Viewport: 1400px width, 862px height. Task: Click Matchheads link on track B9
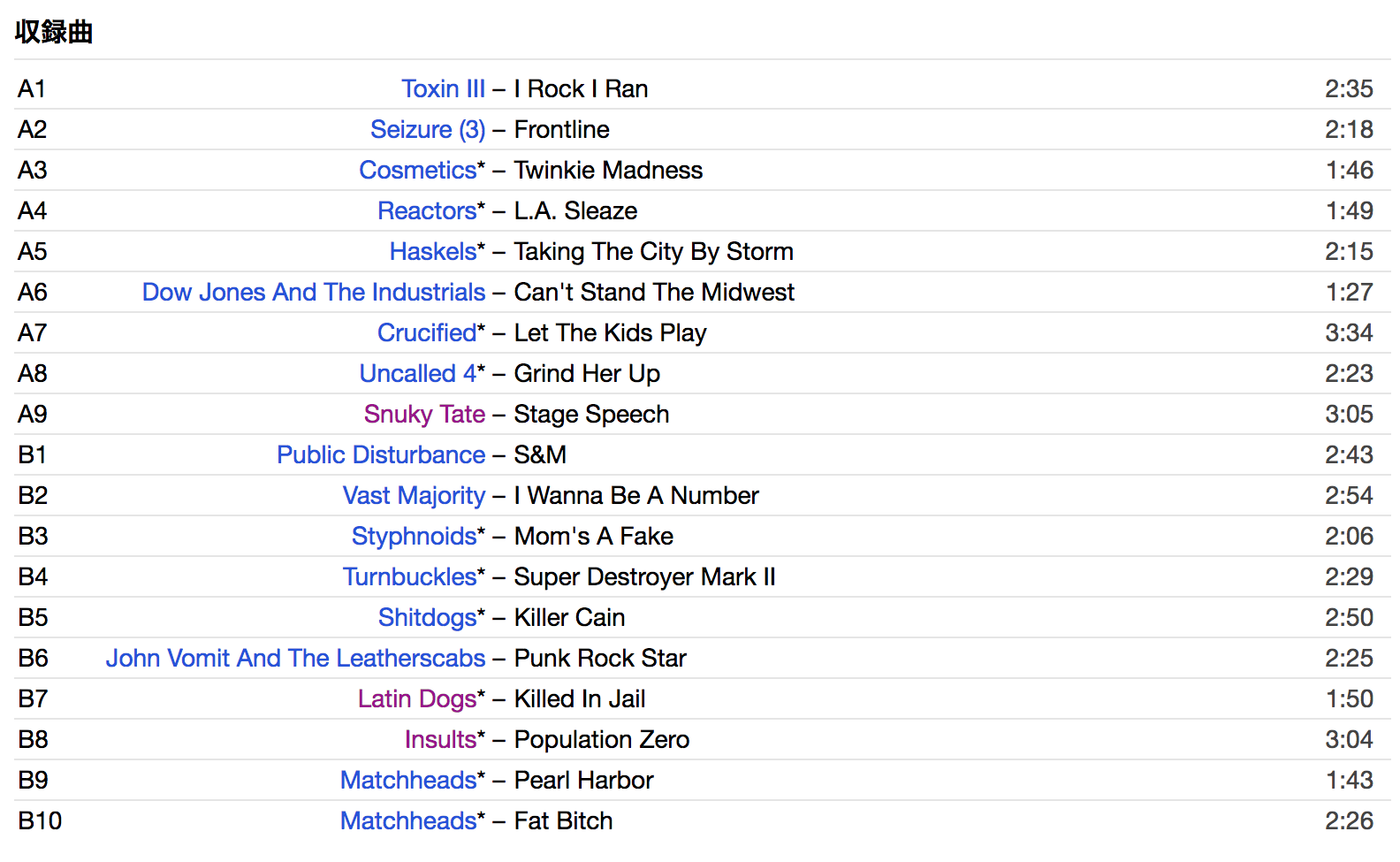(x=408, y=781)
